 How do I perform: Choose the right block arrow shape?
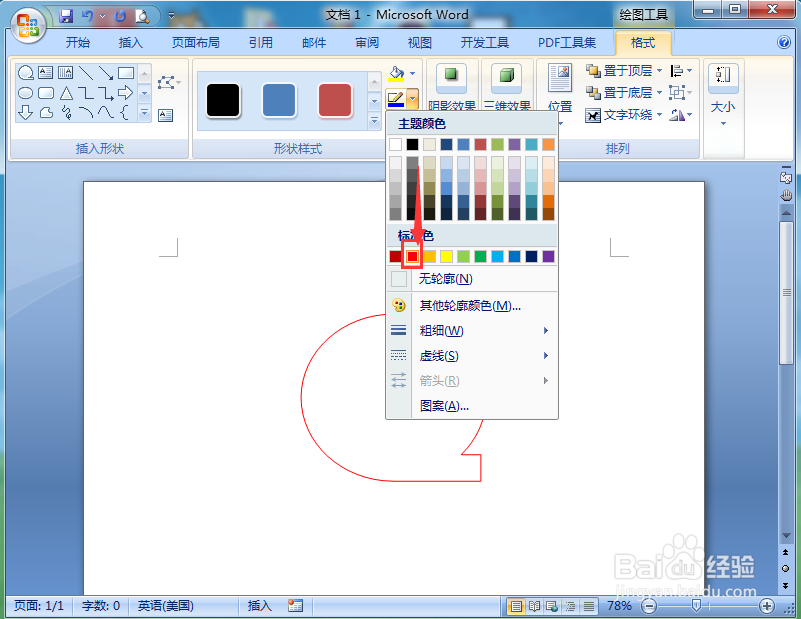coord(126,92)
